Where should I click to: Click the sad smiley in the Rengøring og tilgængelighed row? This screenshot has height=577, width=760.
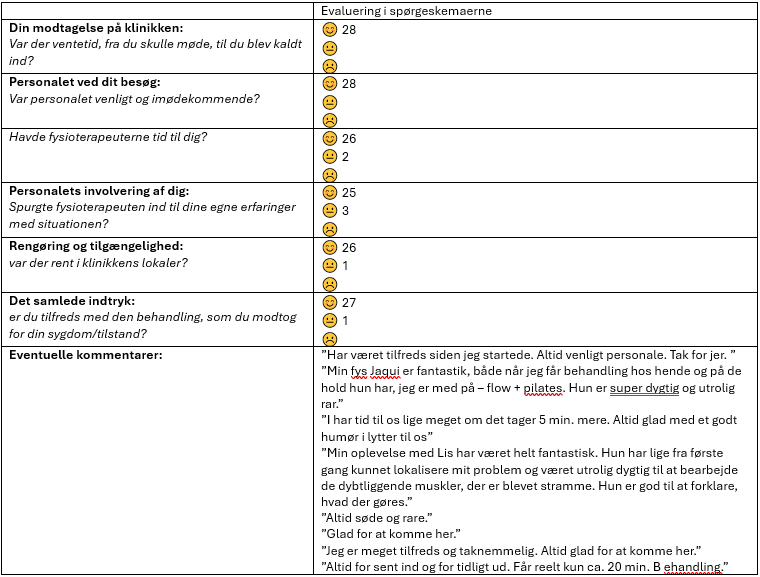coord(329,283)
